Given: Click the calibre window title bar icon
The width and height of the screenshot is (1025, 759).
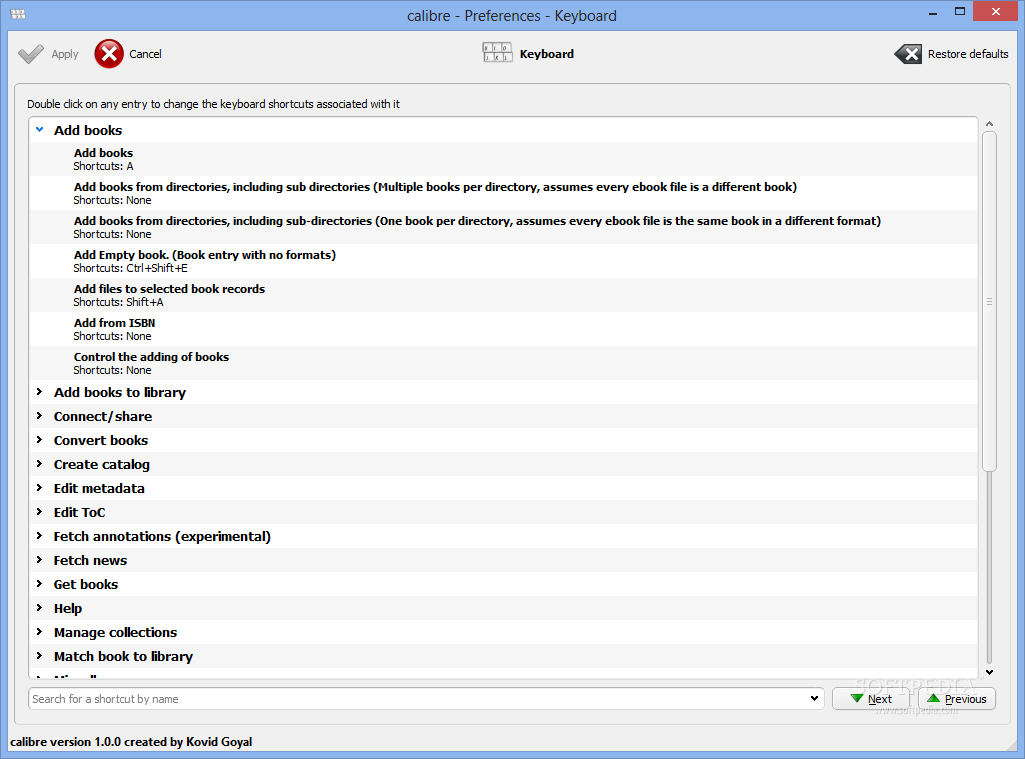Looking at the screenshot, I should [x=17, y=14].
